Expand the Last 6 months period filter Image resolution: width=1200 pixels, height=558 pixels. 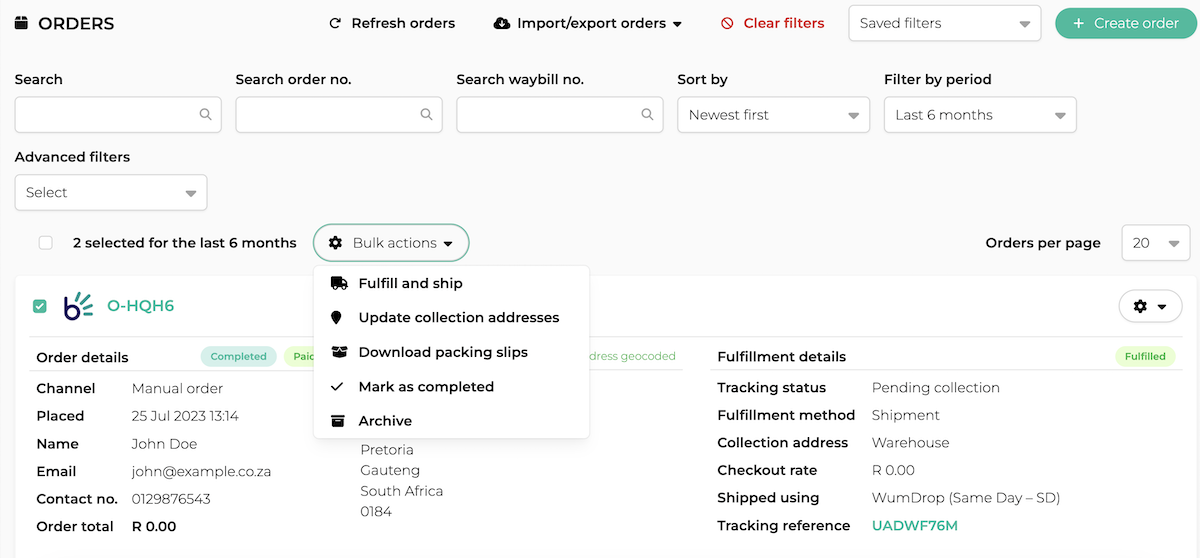980,115
